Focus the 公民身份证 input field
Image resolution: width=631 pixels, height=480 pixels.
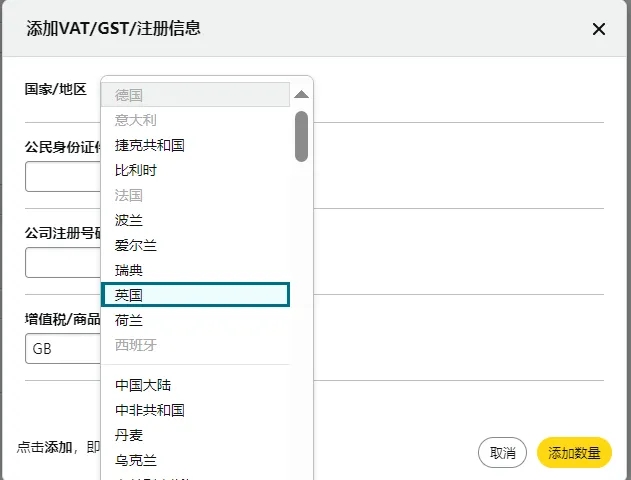(x=62, y=177)
